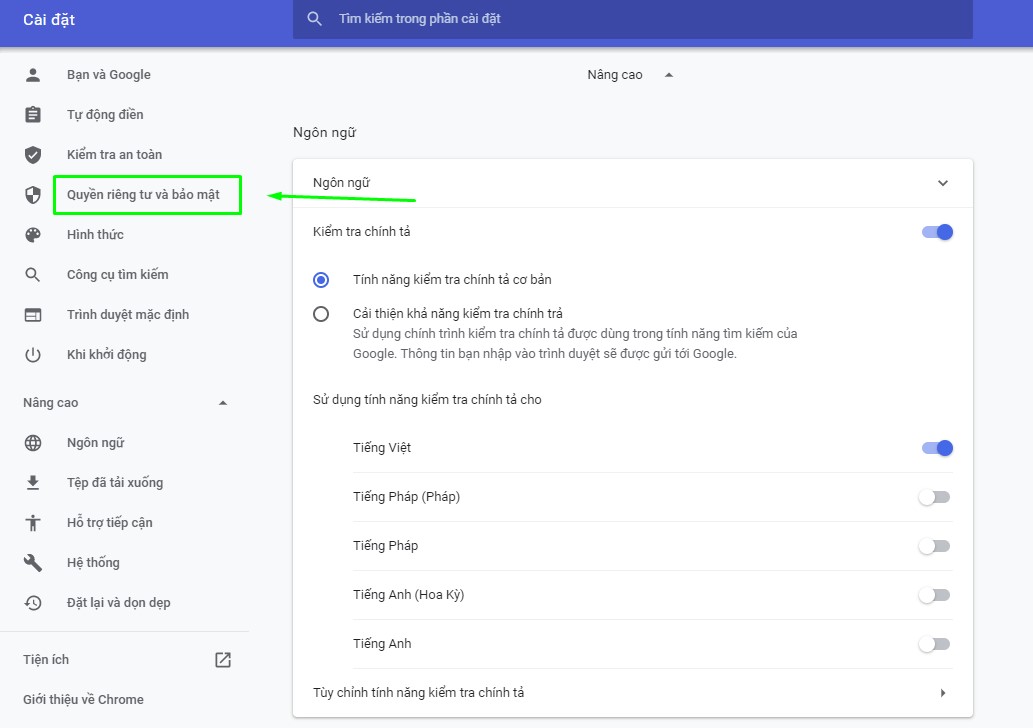Image resolution: width=1033 pixels, height=728 pixels.
Task: Turn on the plain Tiếng Pháp switch
Action: coord(935,546)
